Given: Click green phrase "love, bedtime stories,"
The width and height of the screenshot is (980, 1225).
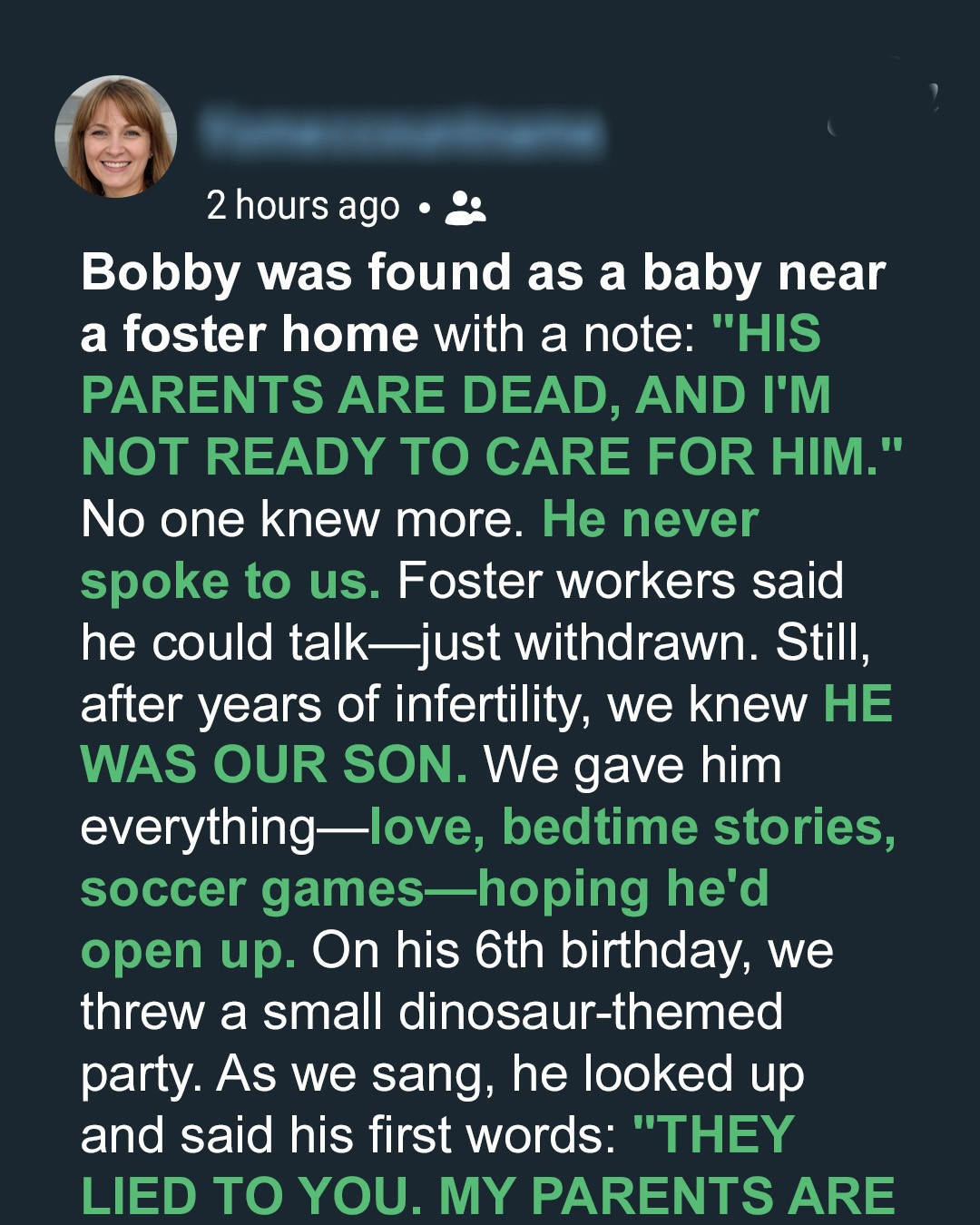Looking at the screenshot, I should point(632,827).
